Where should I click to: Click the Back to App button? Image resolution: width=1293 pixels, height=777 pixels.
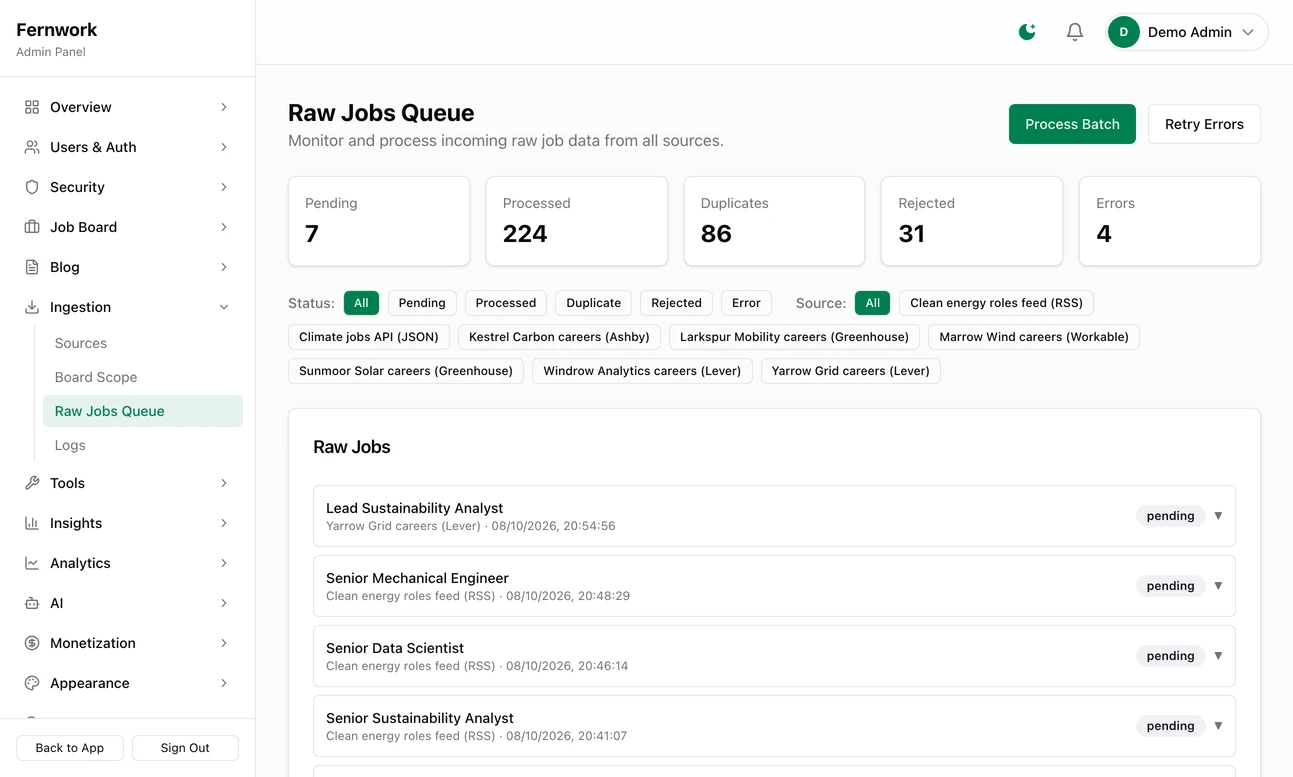[70, 748]
